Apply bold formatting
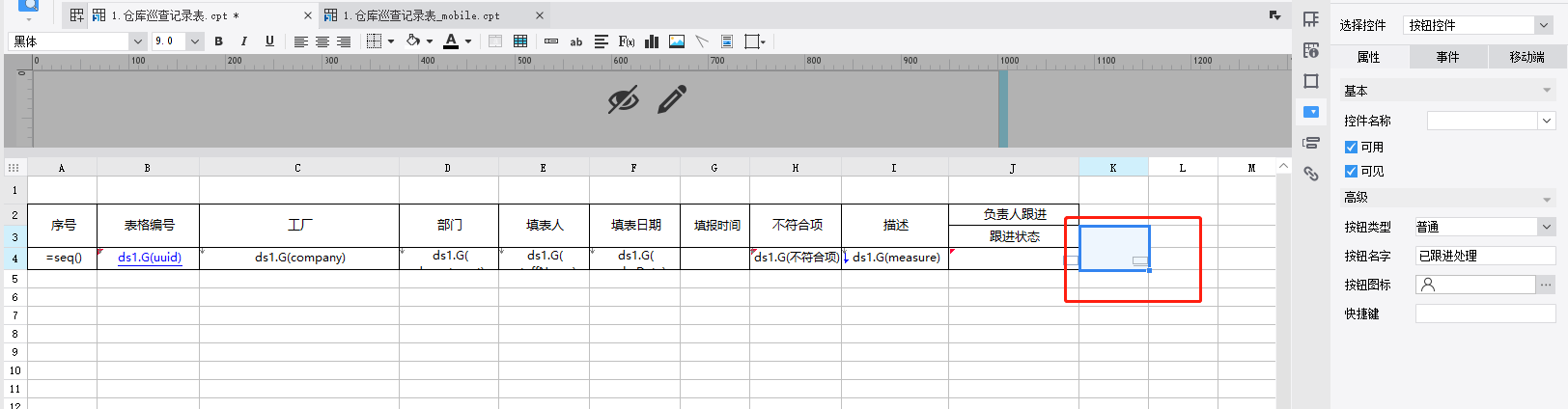Viewport: 1568px width, 409px height. (x=219, y=41)
